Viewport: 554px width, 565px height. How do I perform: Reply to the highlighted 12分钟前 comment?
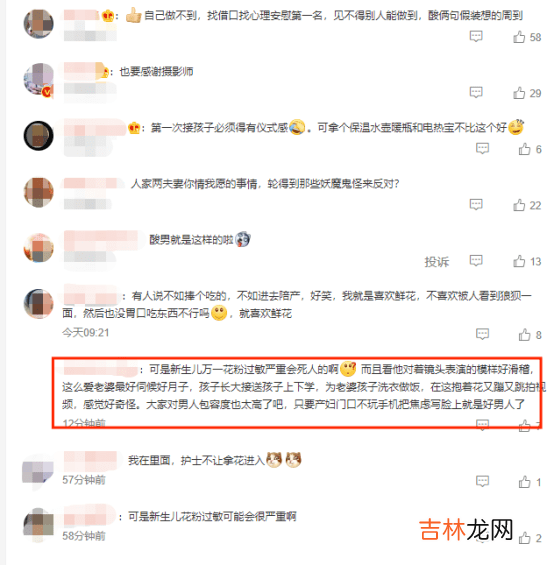point(482,424)
